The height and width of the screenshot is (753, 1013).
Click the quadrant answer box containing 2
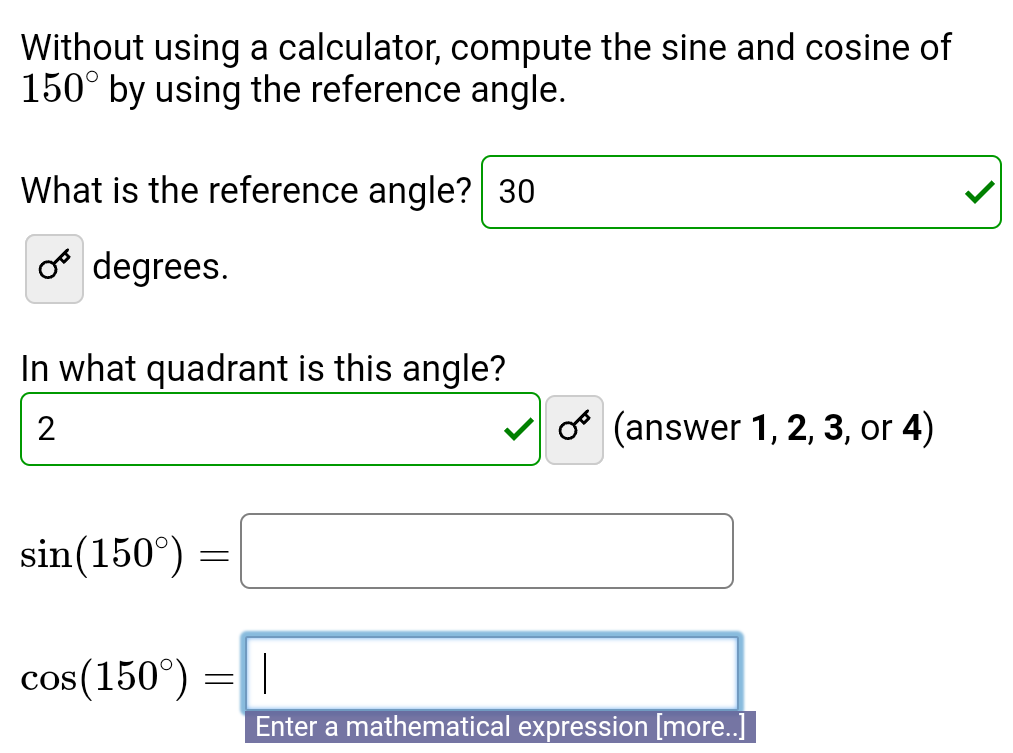pos(280,428)
